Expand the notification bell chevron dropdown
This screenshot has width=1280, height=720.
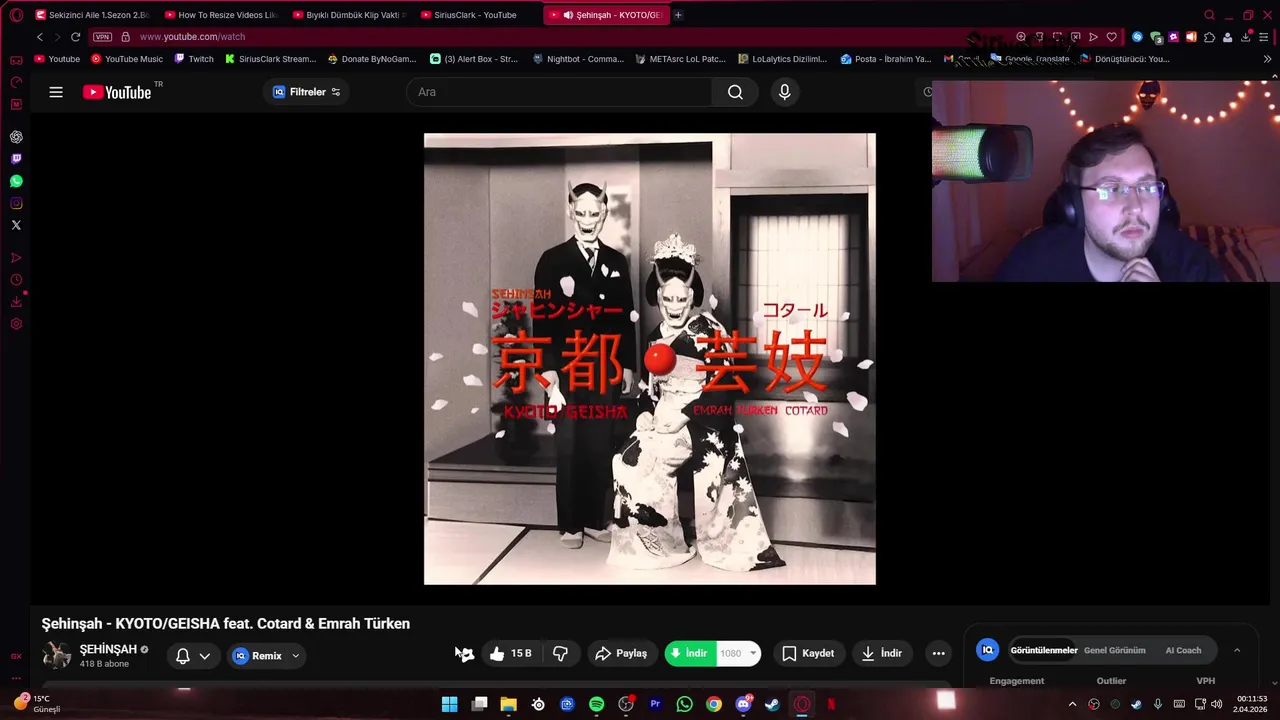point(205,656)
